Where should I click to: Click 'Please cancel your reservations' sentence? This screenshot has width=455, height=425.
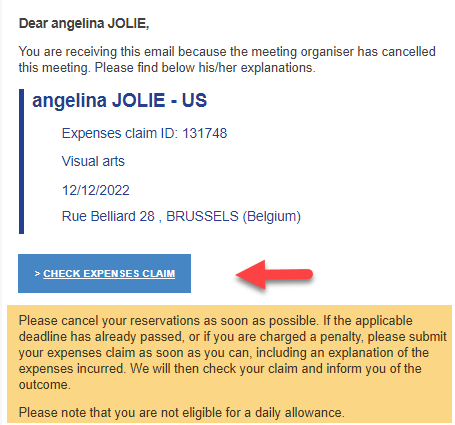[x=169, y=321]
